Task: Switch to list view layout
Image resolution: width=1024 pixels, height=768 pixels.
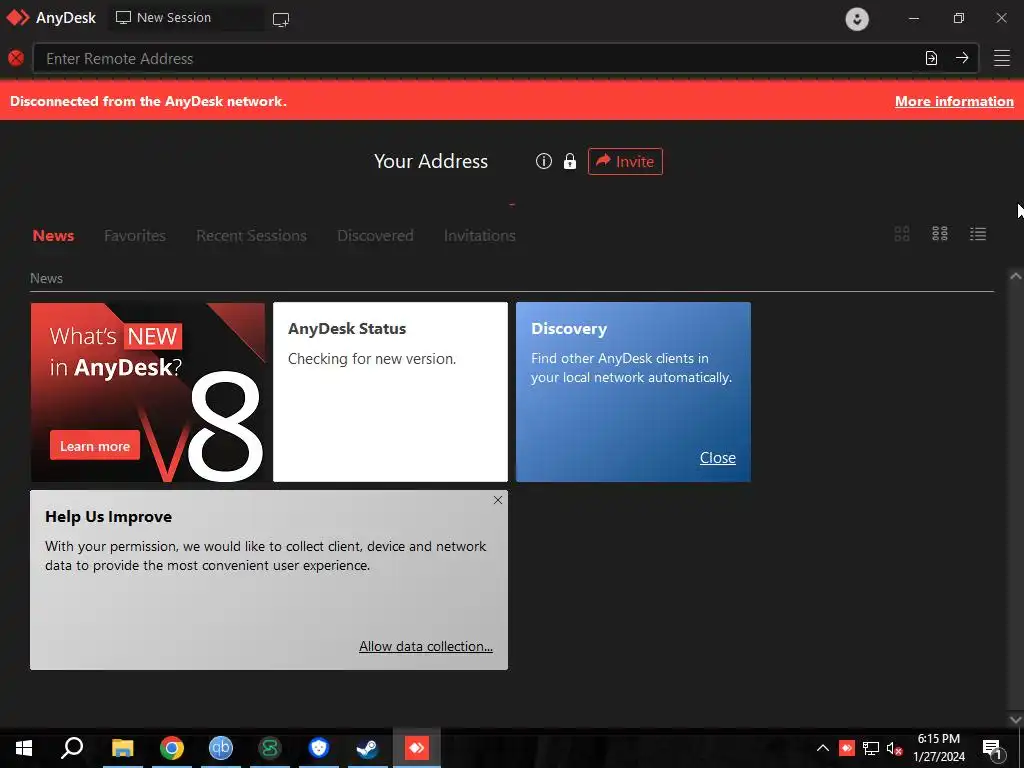Action: (978, 234)
